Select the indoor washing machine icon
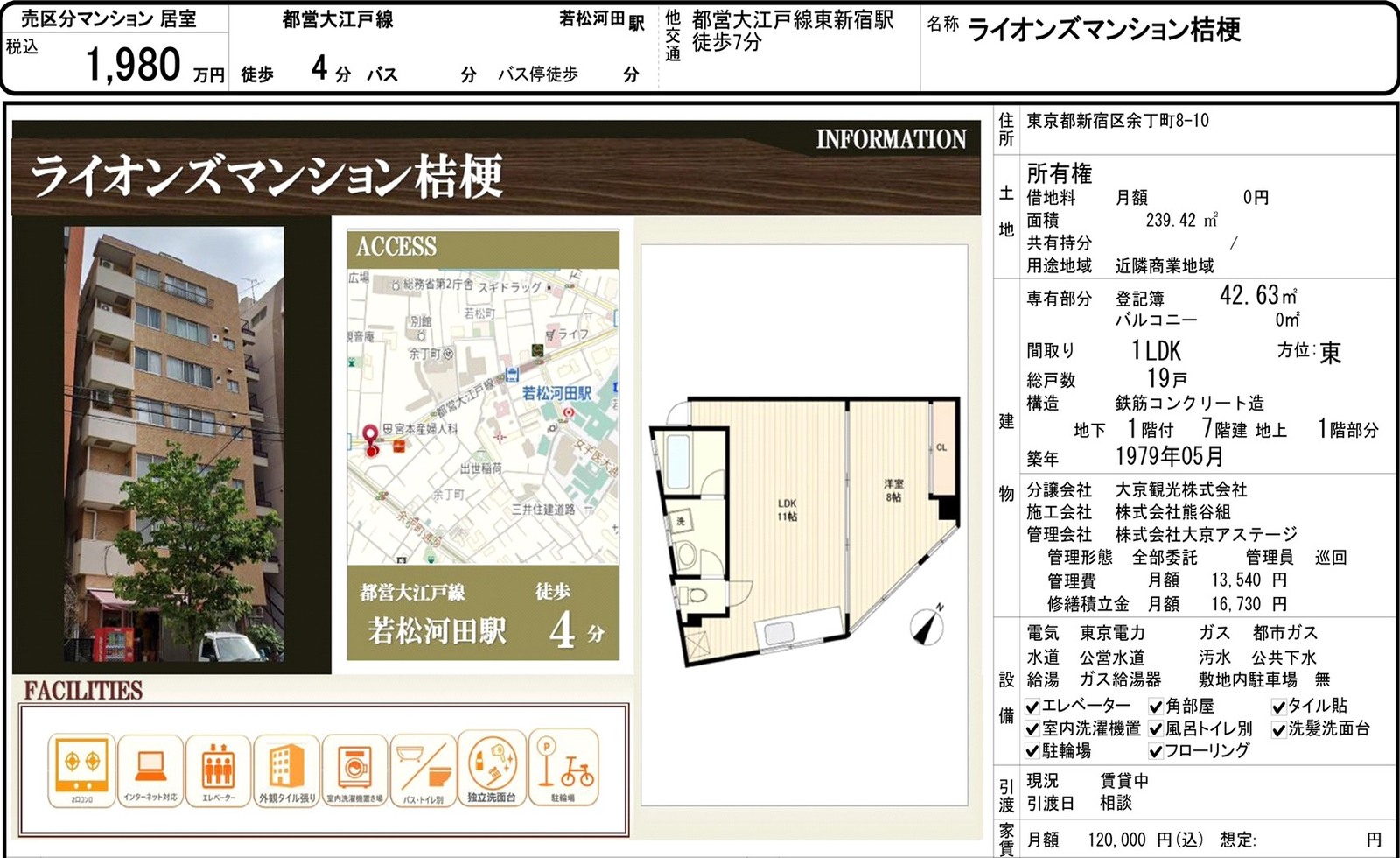Screen dimensions: 1400x858 (x=354, y=769)
